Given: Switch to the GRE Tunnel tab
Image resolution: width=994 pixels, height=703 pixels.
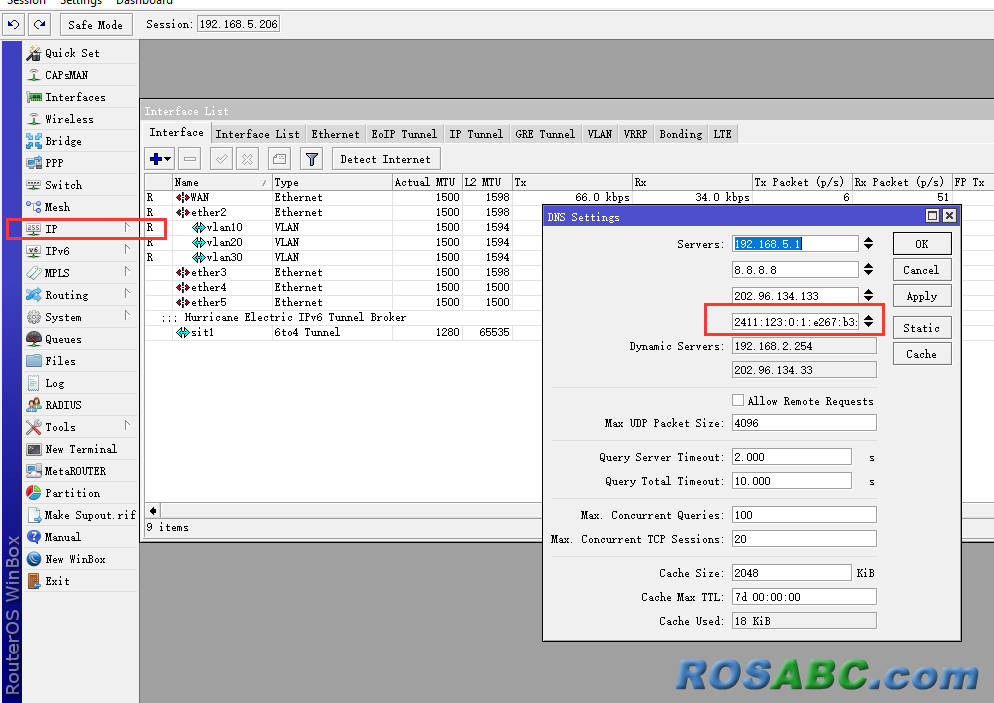Looking at the screenshot, I should click(545, 134).
